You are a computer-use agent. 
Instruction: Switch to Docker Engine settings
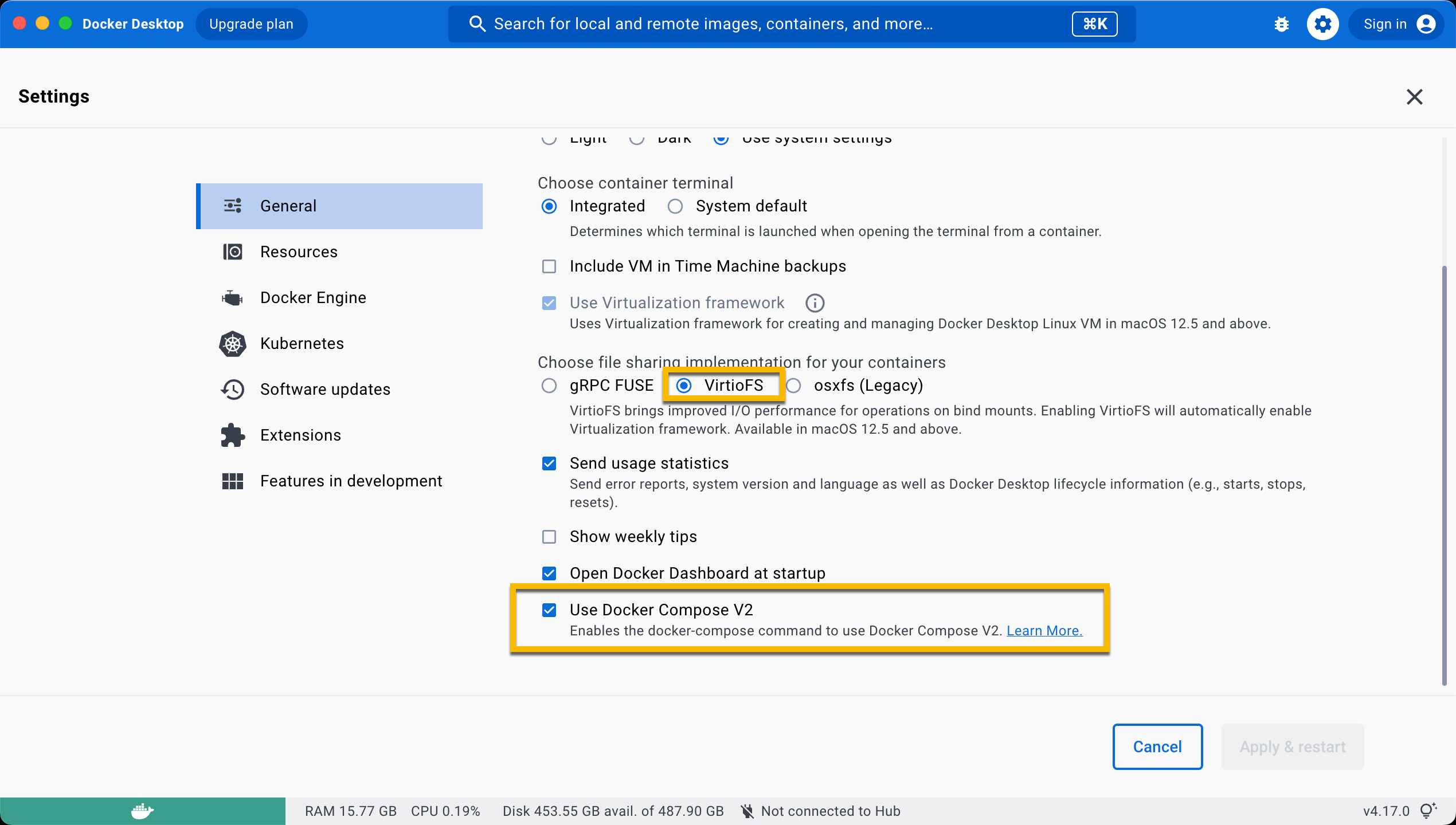click(x=339, y=298)
